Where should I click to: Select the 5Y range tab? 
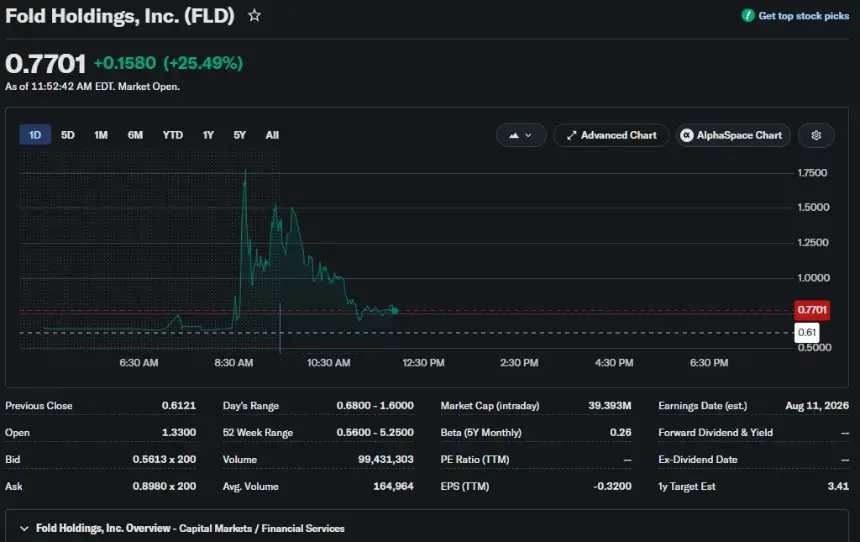pos(240,135)
